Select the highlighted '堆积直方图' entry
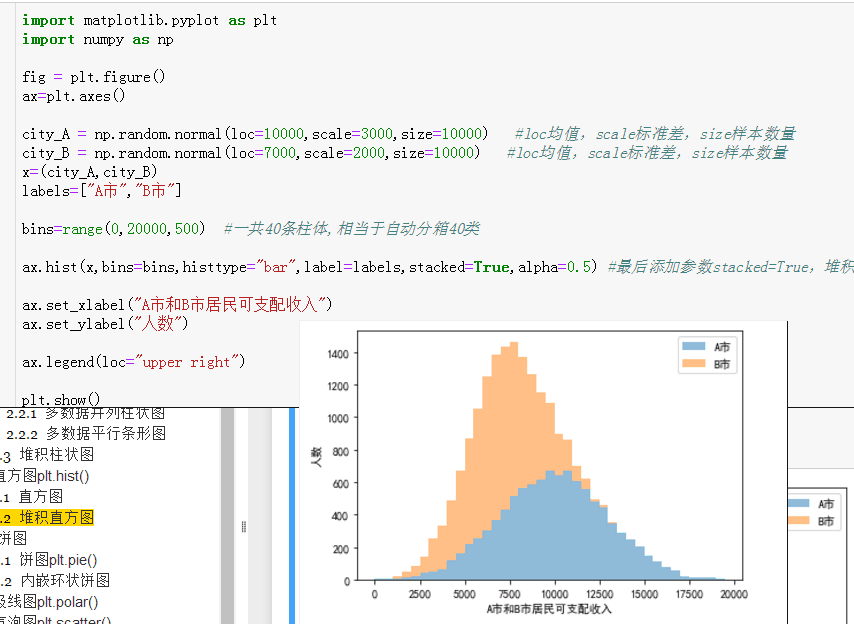The image size is (854, 624). click(x=57, y=517)
